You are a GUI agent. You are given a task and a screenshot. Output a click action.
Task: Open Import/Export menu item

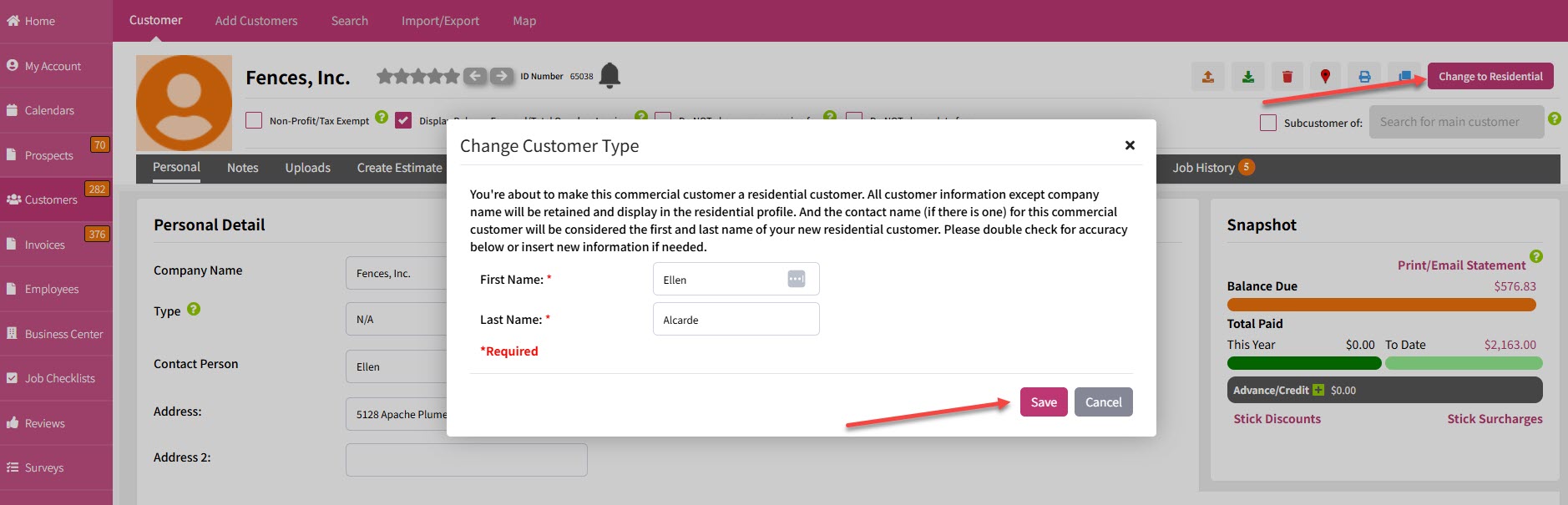440,21
